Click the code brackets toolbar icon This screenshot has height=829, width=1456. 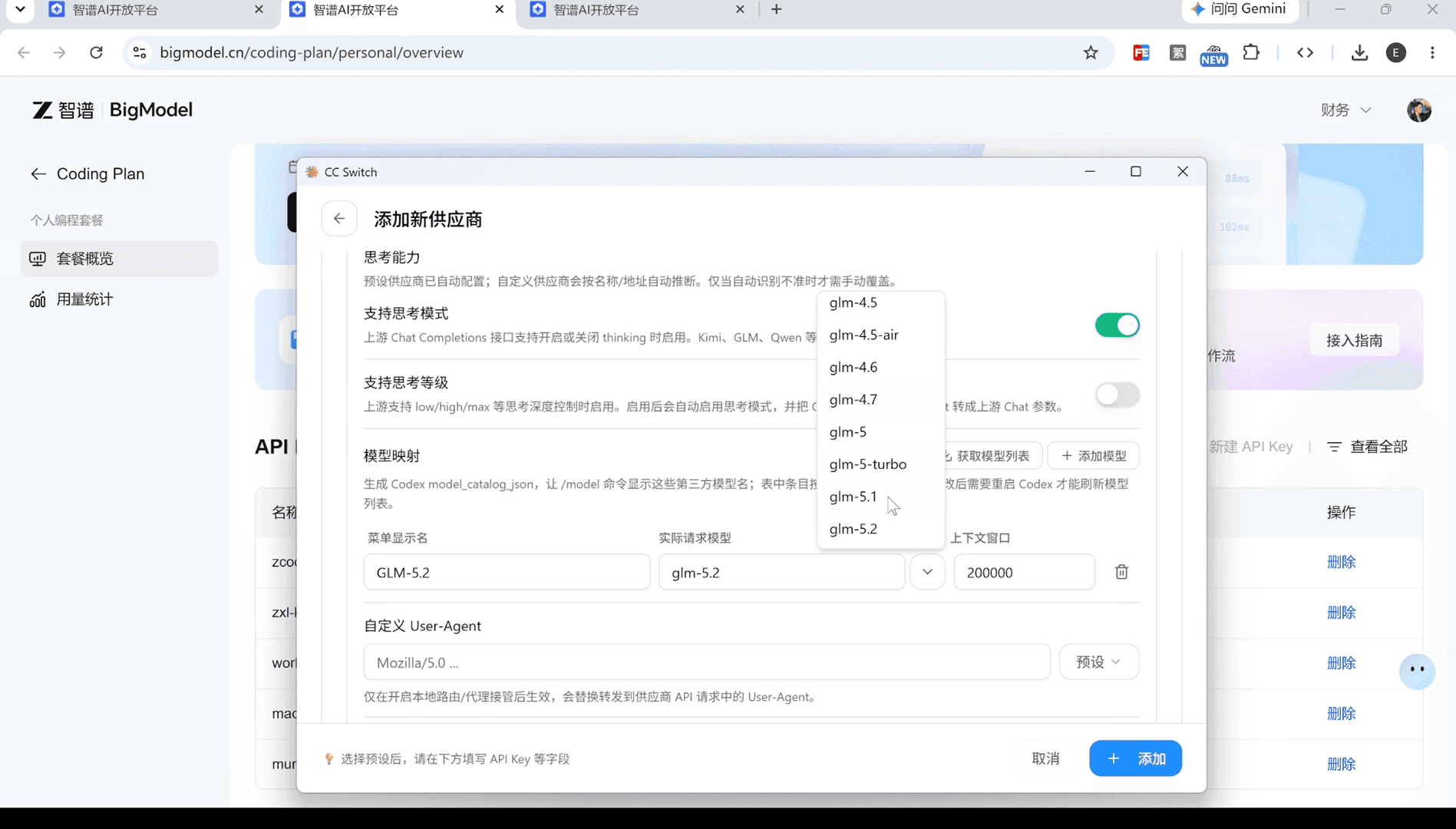(1305, 52)
